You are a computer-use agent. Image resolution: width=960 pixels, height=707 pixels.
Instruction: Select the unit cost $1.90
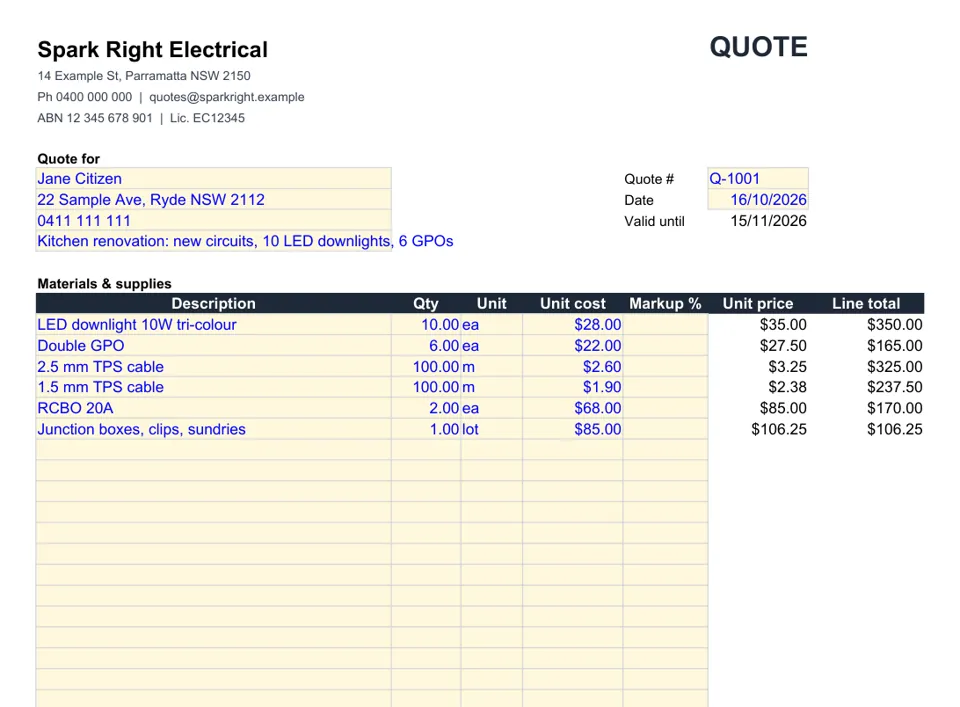click(572, 387)
